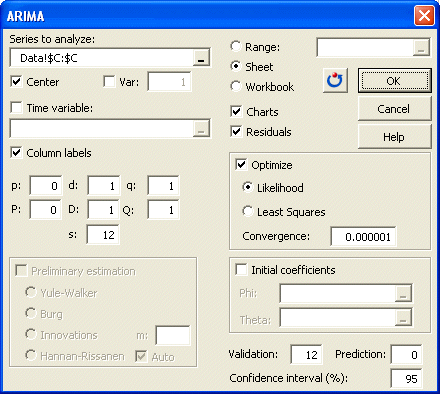Click the seasonal D differencing field
This screenshot has width=440, height=394.
[x=103, y=210]
